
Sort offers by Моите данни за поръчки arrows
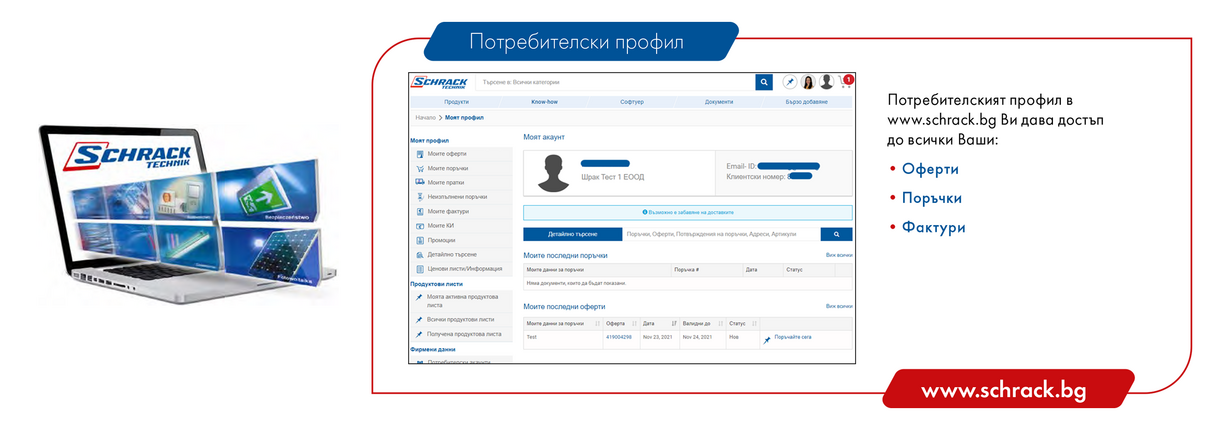pos(597,324)
